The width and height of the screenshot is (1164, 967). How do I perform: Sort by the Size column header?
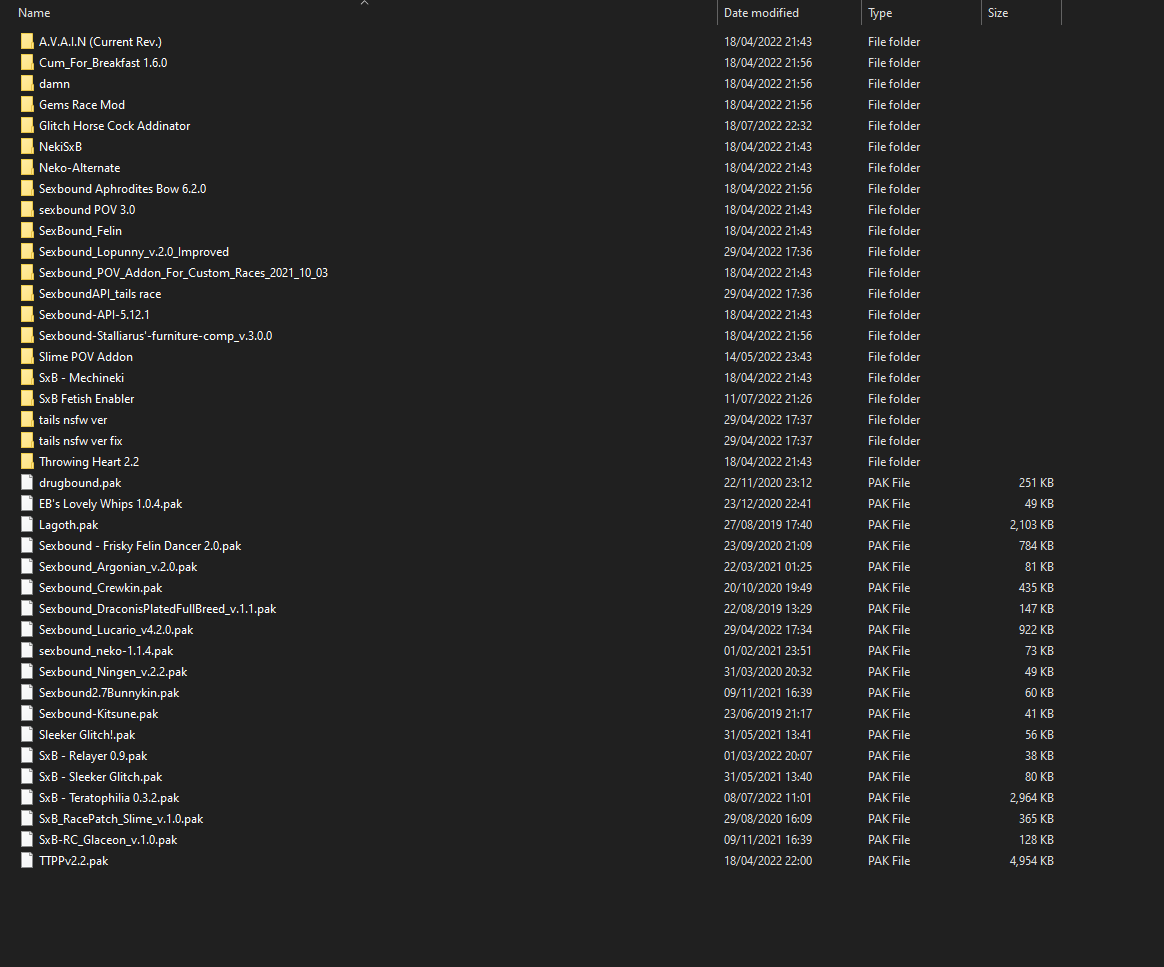[x=998, y=13]
